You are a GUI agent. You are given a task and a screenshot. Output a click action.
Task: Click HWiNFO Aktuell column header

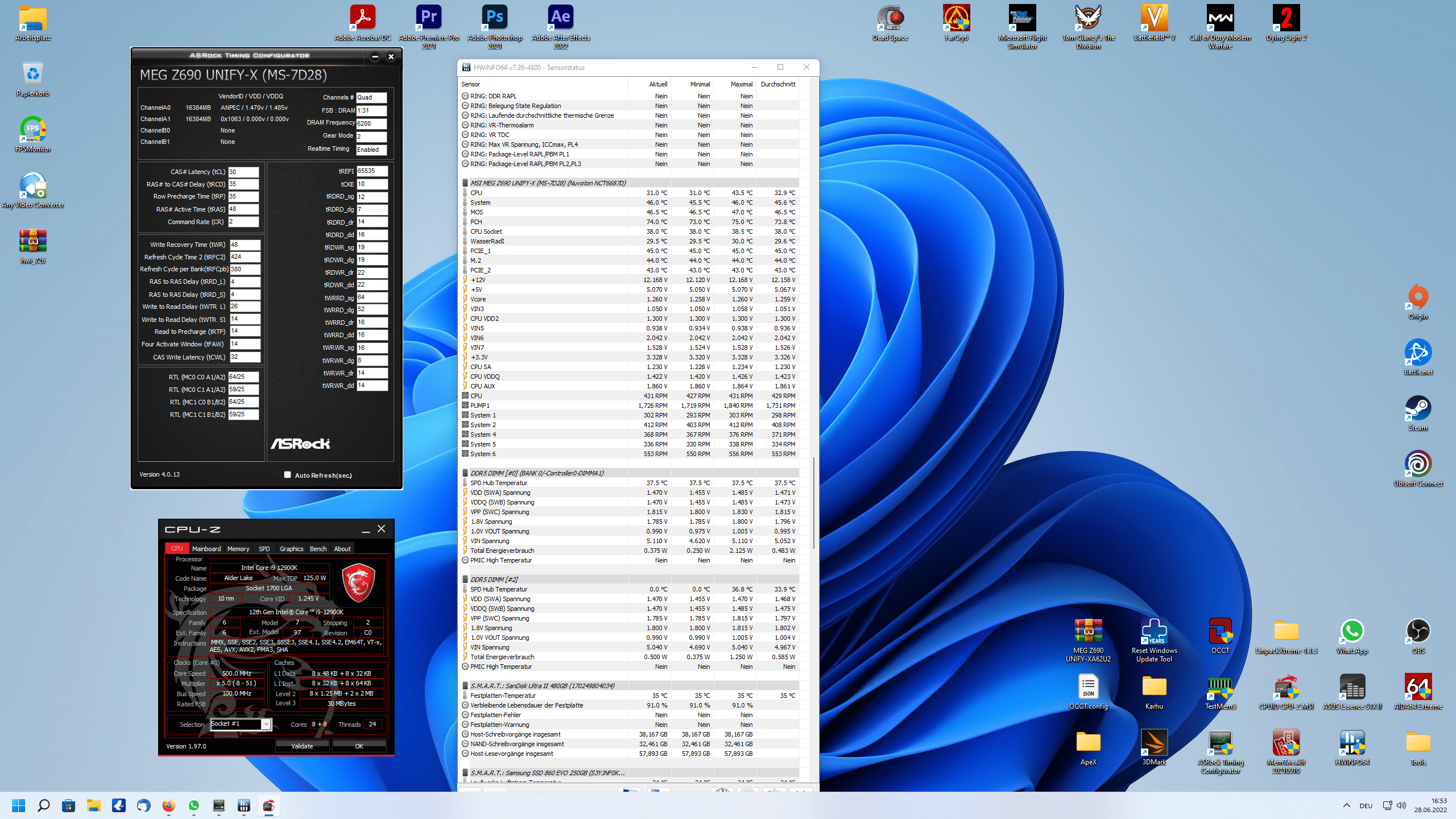click(x=650, y=84)
